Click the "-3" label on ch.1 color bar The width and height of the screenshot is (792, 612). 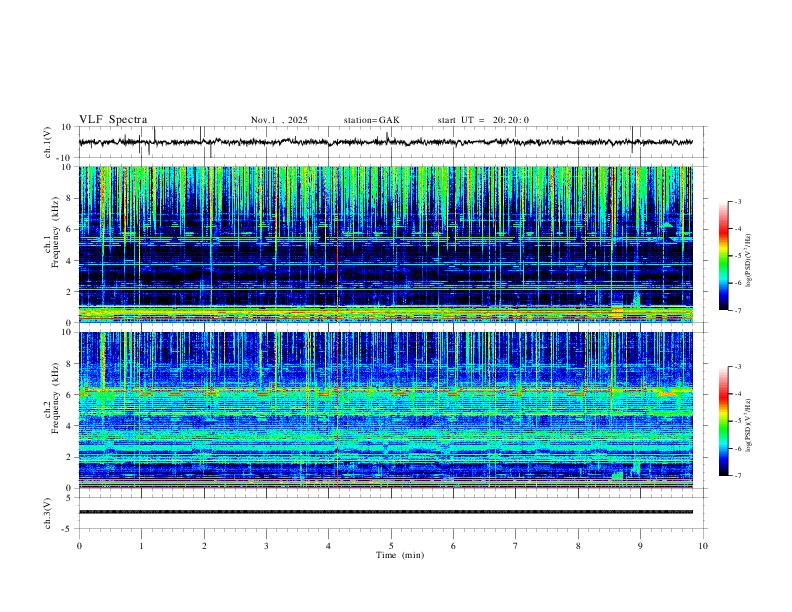tap(737, 201)
